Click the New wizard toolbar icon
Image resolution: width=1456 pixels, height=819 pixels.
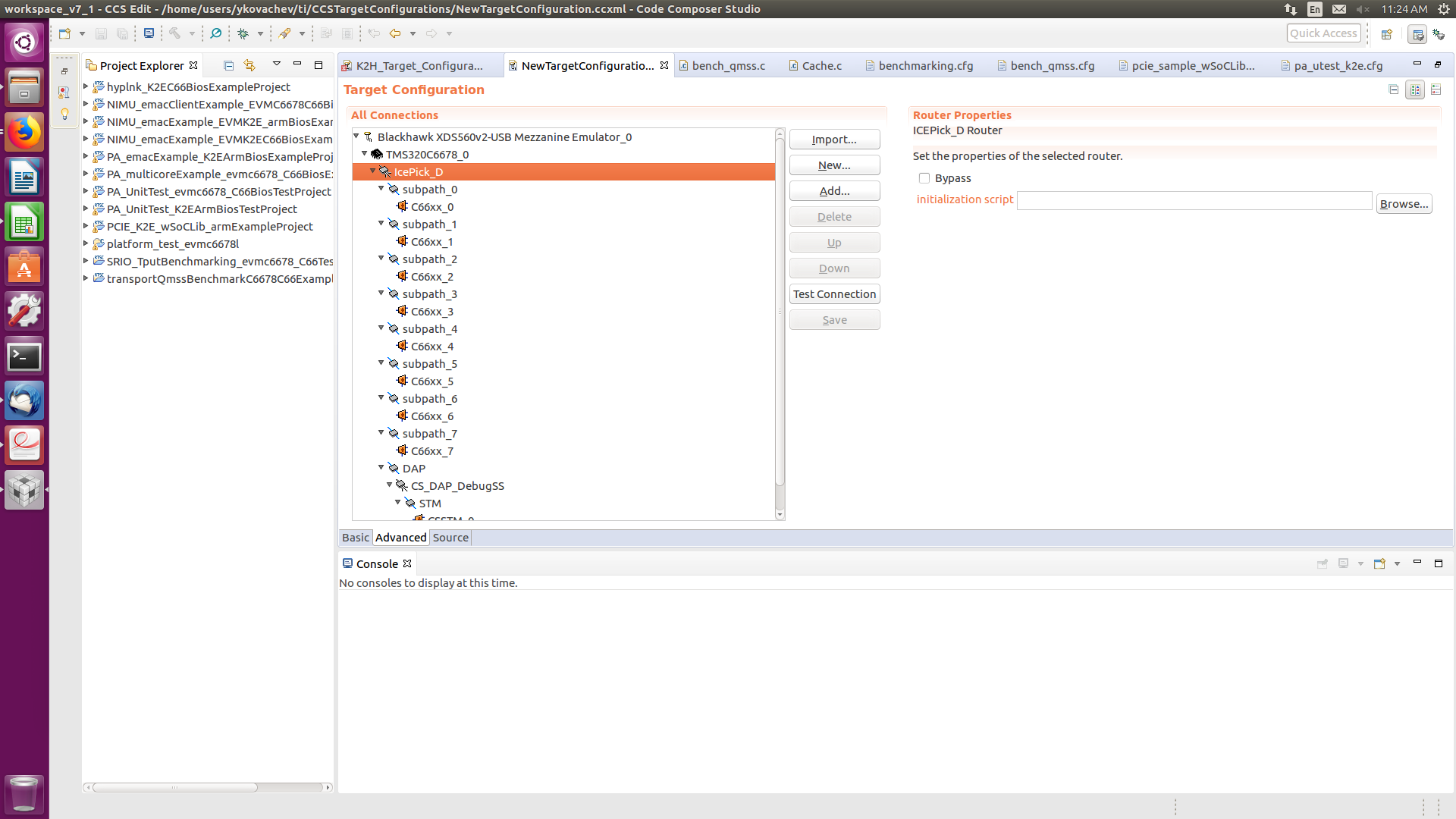[64, 33]
